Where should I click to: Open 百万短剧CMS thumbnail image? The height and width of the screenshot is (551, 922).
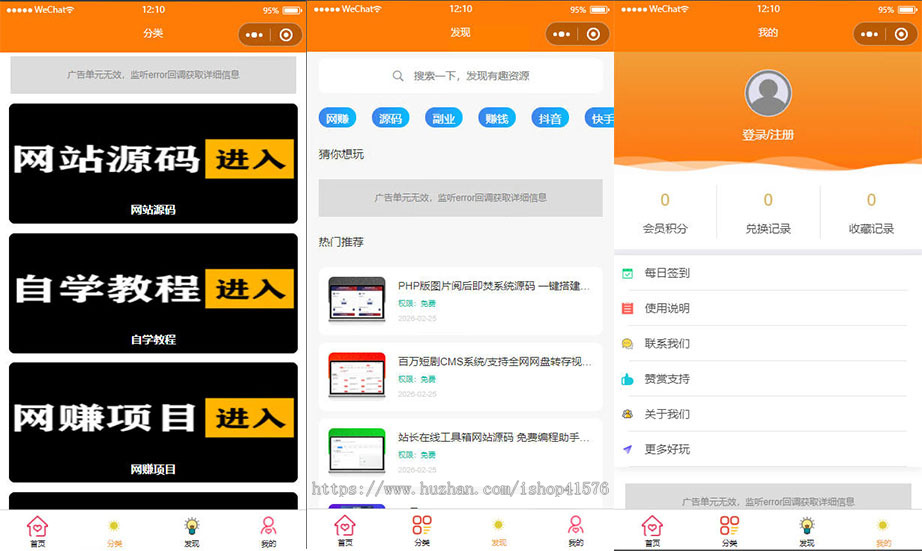[x=356, y=375]
